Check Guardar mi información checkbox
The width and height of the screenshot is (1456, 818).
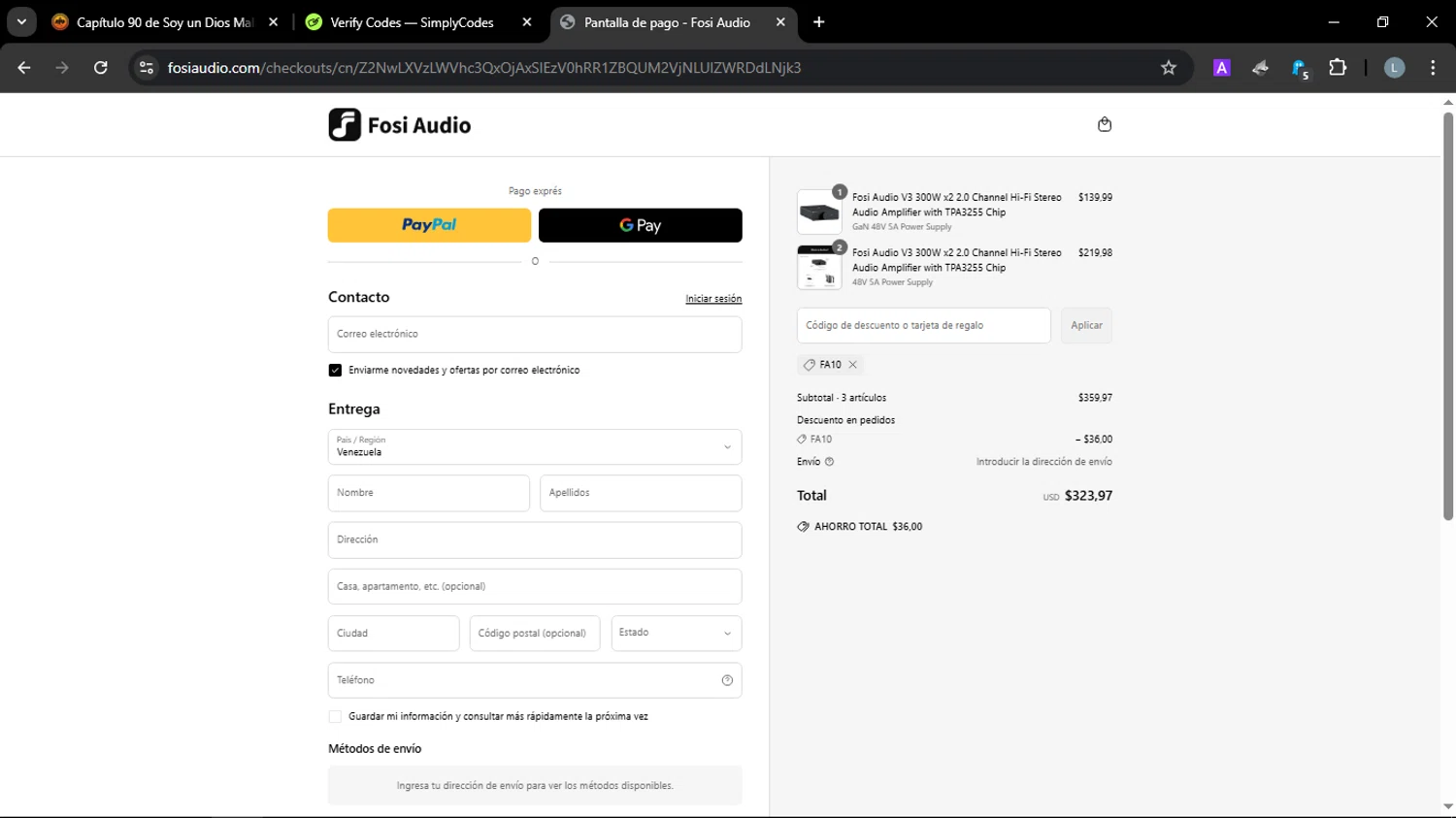pyautogui.click(x=335, y=717)
